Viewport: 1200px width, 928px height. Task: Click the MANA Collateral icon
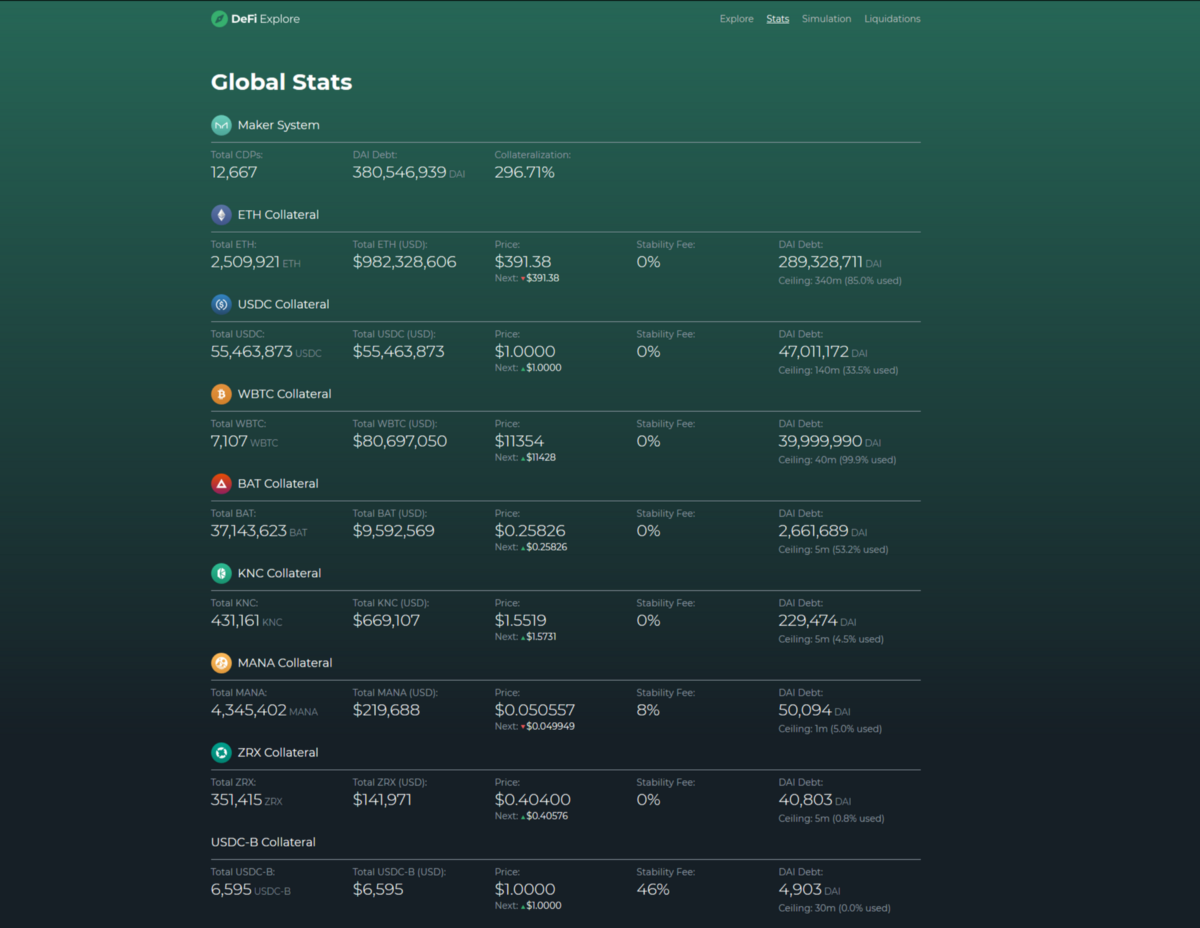tap(221, 663)
